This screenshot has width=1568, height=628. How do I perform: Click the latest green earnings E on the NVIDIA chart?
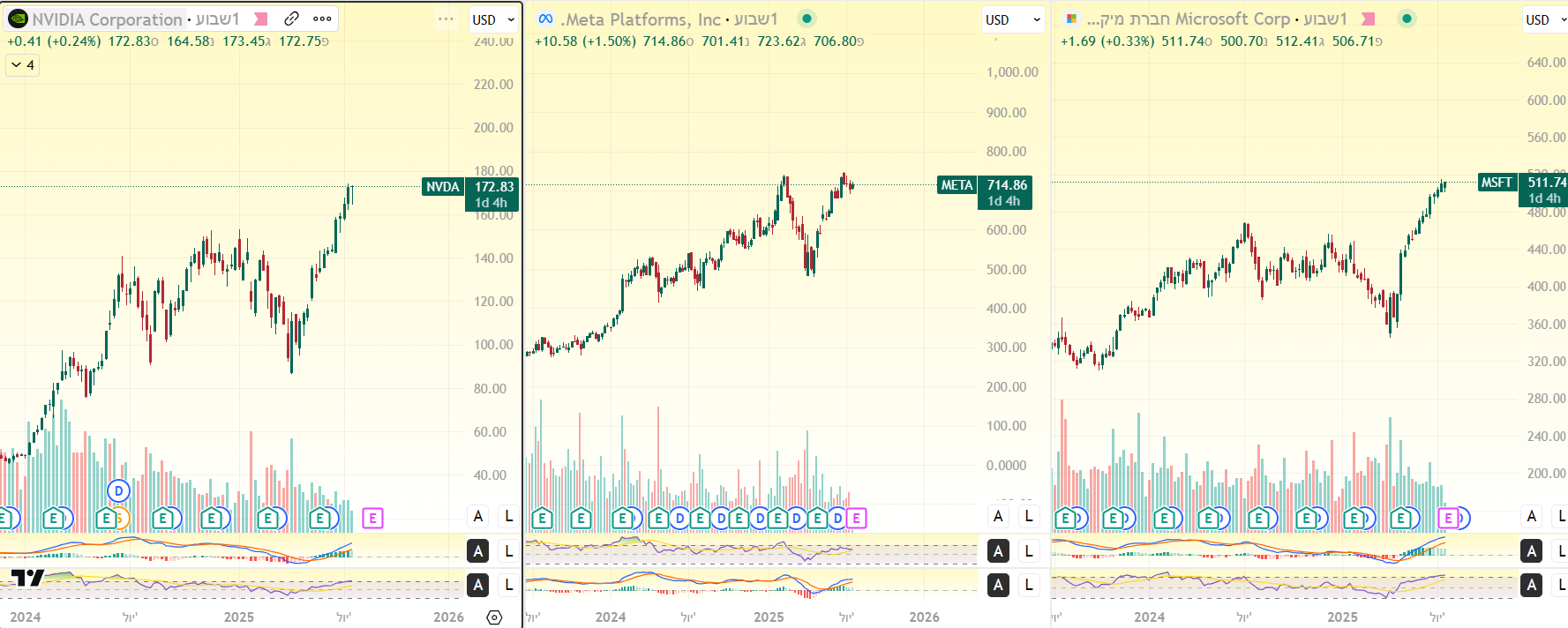tap(320, 518)
